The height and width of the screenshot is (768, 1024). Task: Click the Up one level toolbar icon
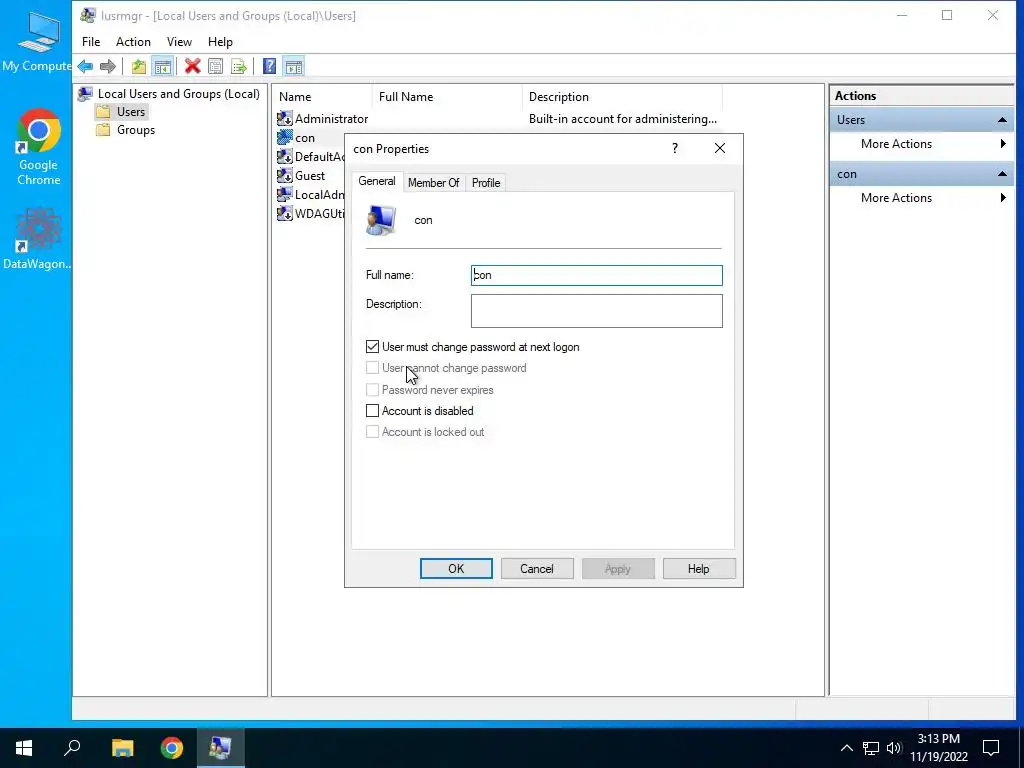coord(138,66)
